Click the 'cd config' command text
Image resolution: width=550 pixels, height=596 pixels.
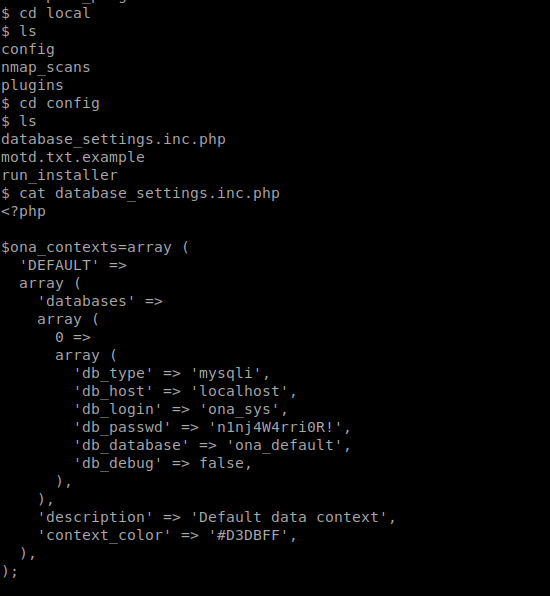[59, 103]
